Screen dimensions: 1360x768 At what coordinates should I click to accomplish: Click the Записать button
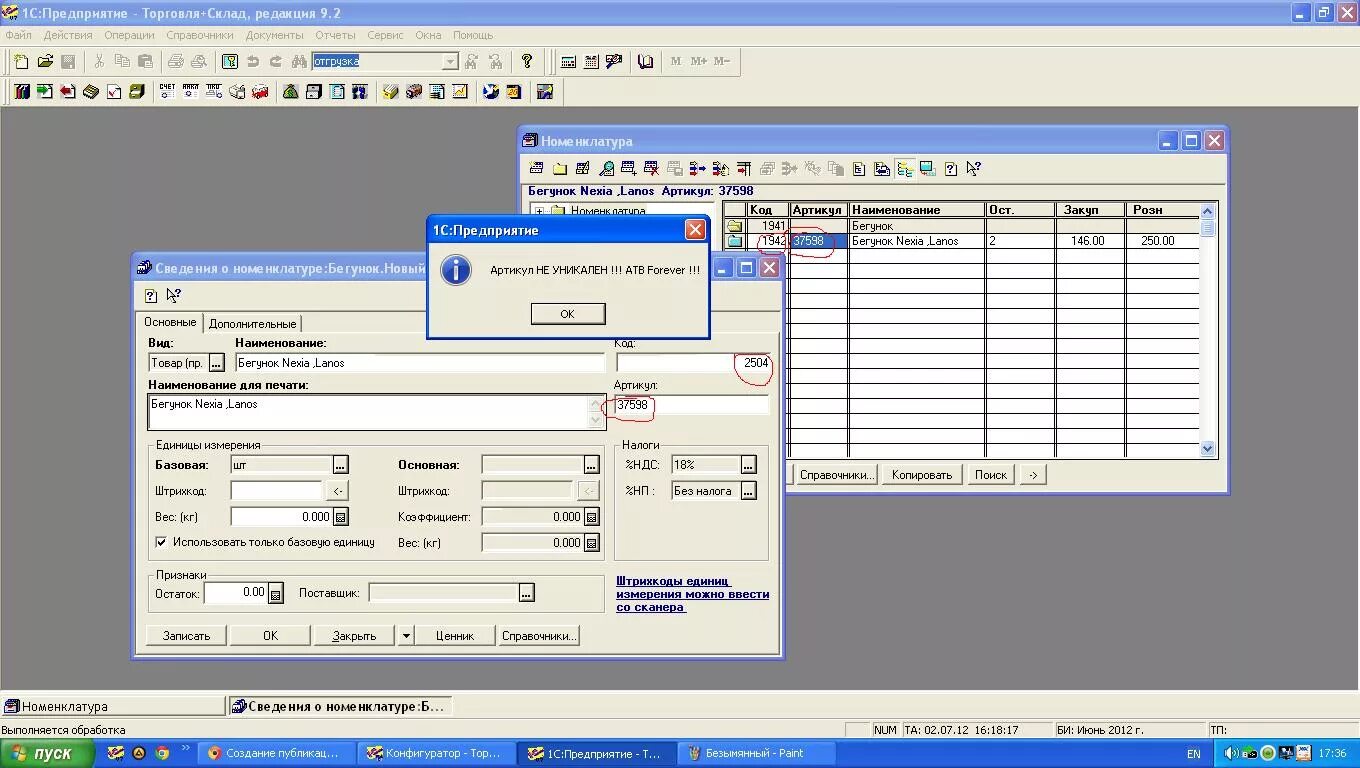point(186,635)
